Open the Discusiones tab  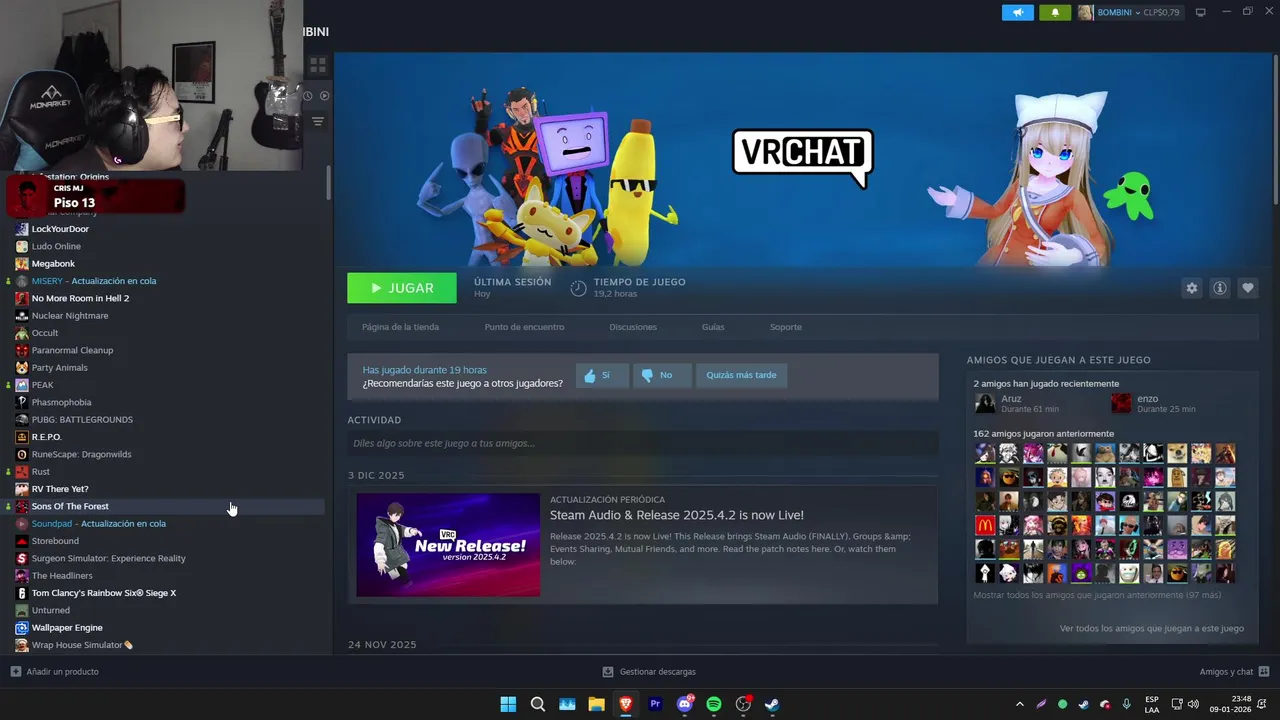coord(633,327)
